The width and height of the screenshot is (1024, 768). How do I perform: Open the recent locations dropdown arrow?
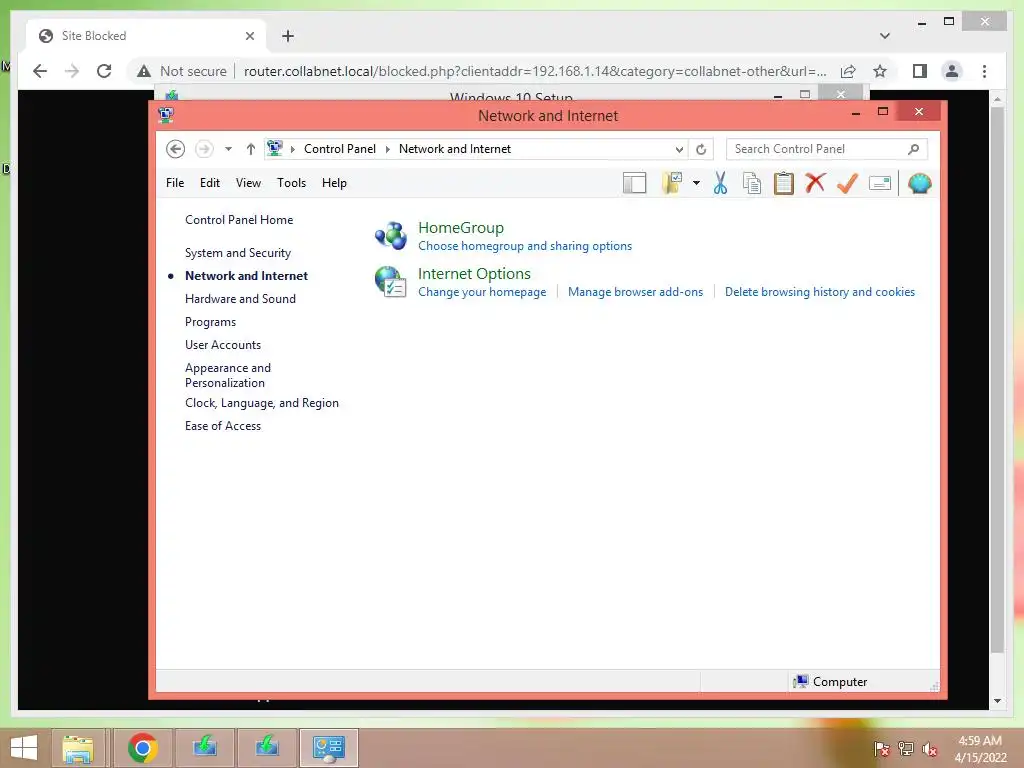[228, 149]
